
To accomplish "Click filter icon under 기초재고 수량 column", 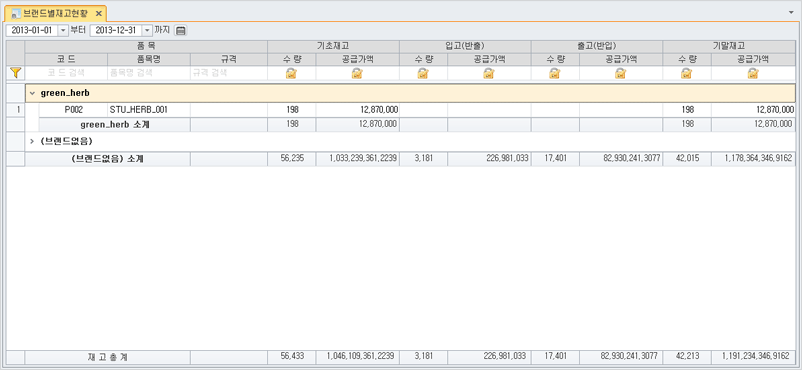I will pyautogui.click(x=292, y=73).
